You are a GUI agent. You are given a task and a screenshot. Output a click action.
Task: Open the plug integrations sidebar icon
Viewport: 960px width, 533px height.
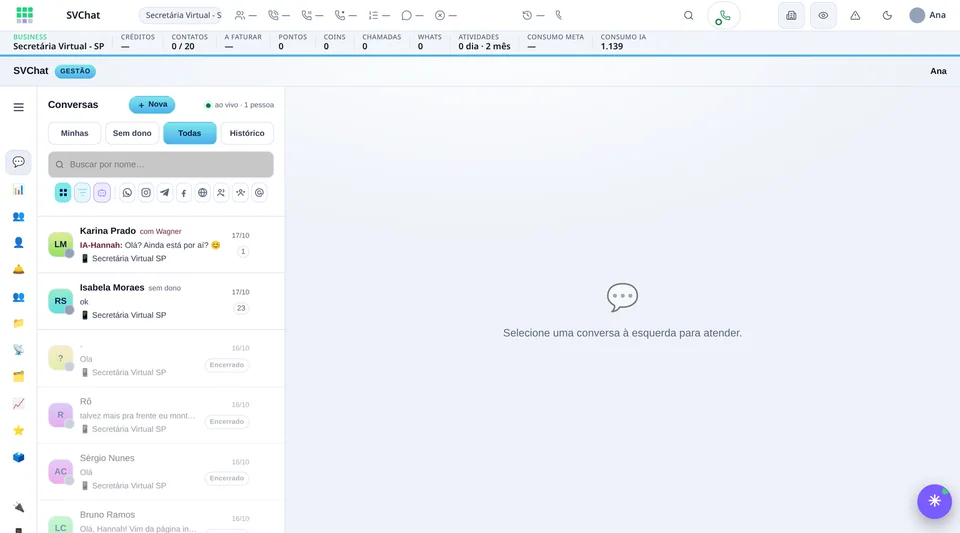[x=18, y=507]
